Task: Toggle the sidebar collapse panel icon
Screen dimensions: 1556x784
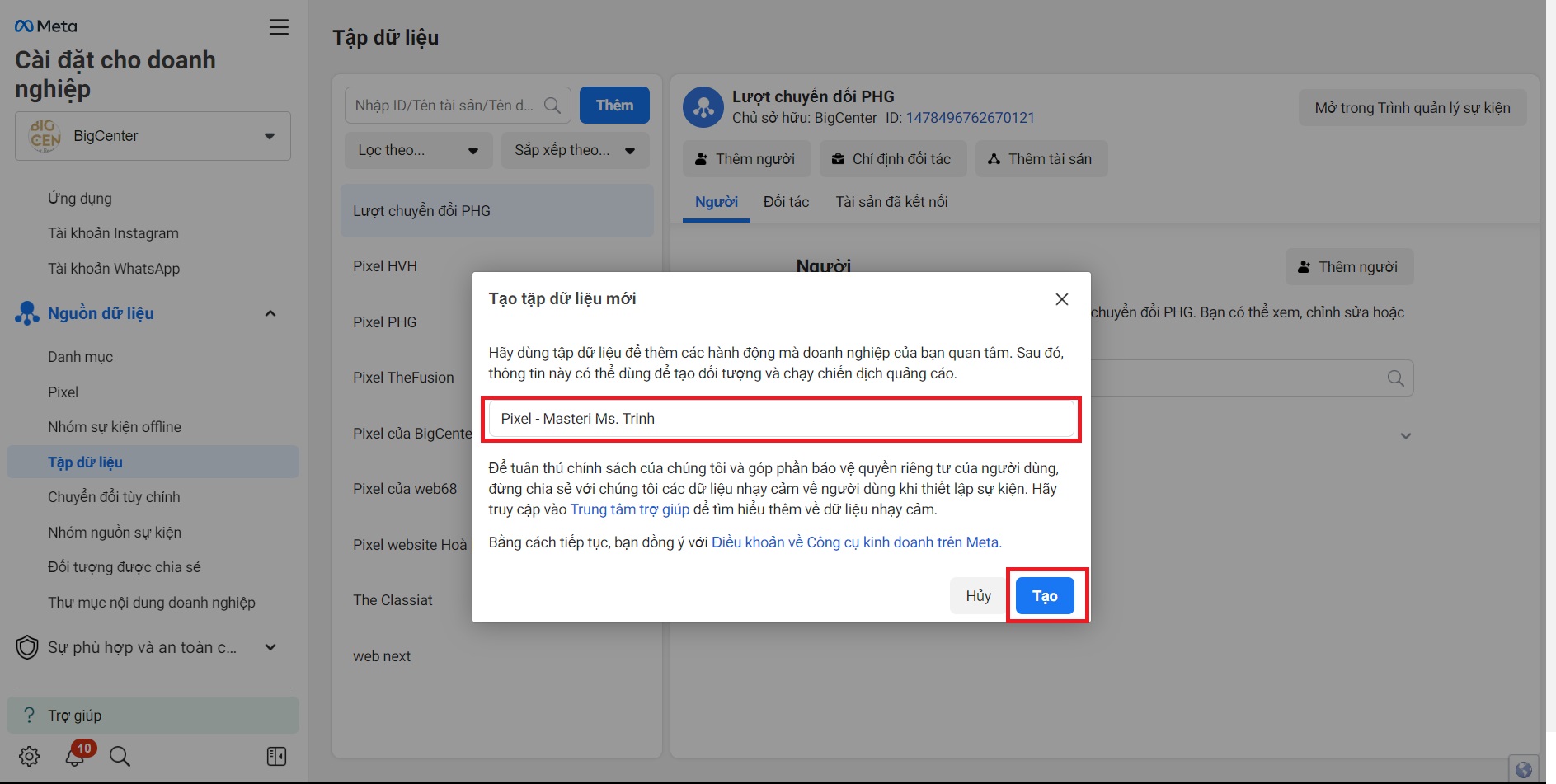Action: click(277, 756)
